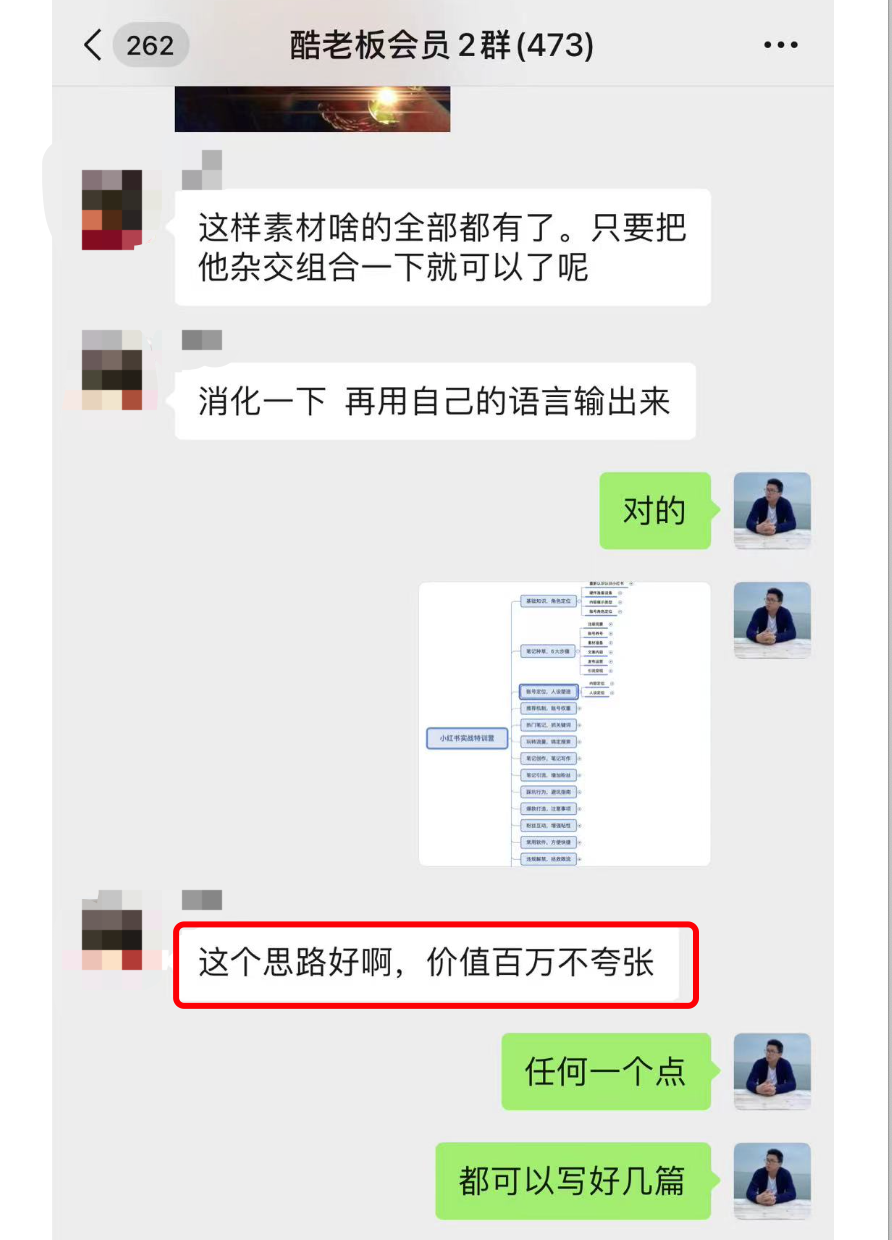Open the partially visible photo at top
Screen dimensions: 892x1240
pyautogui.click(x=312, y=109)
